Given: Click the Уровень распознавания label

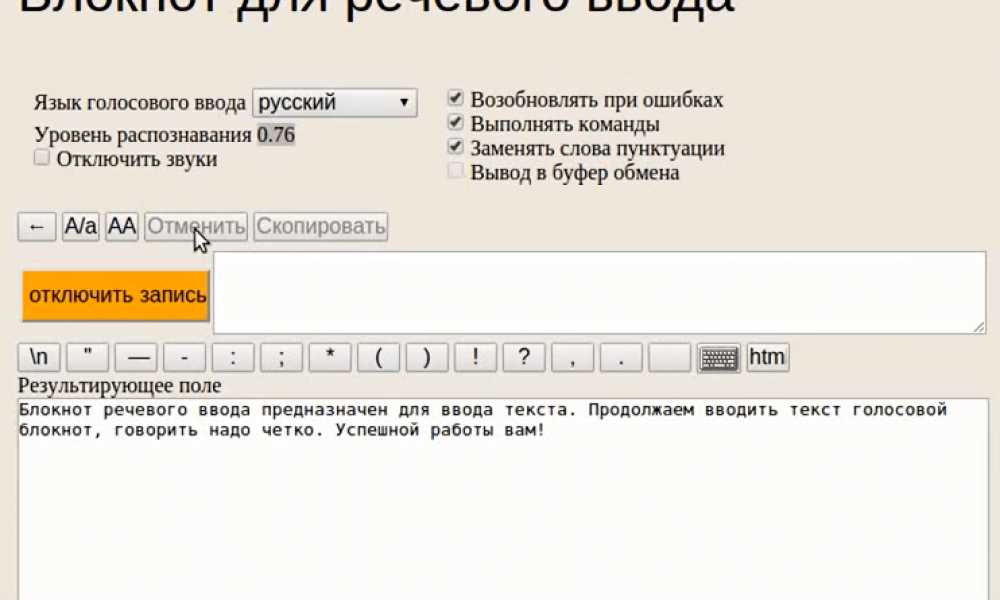Looking at the screenshot, I should coord(143,135).
